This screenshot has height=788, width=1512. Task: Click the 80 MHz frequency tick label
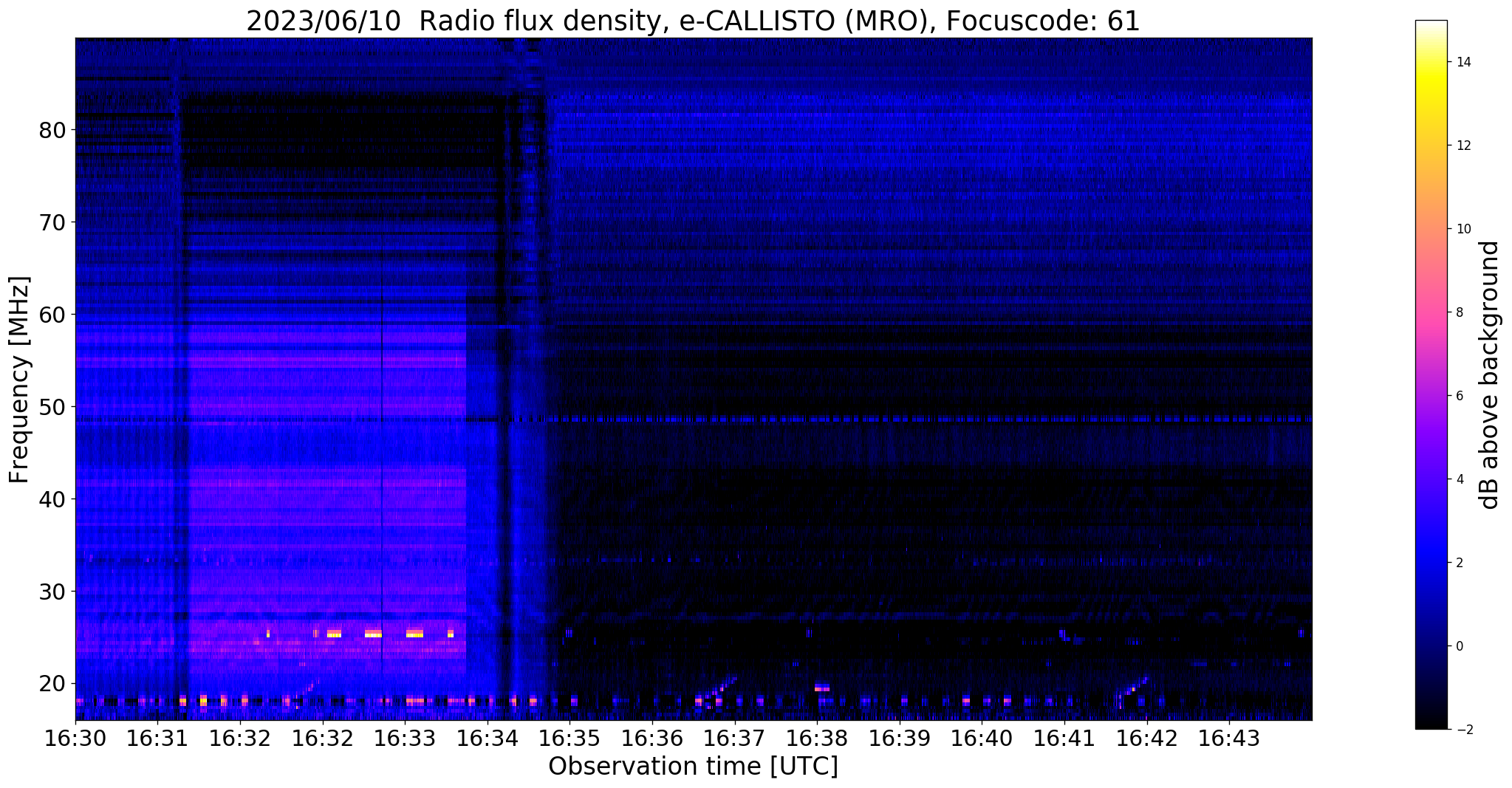click(53, 130)
